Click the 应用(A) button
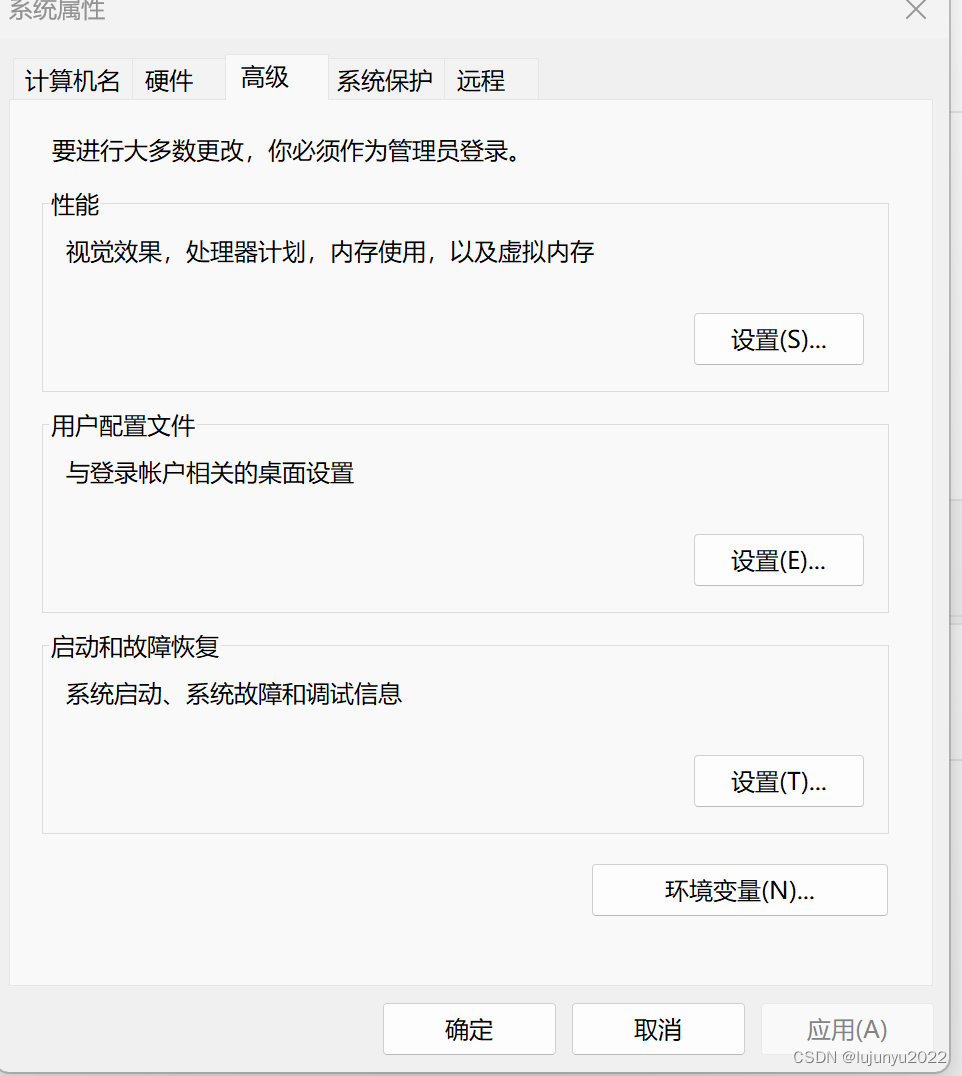Image resolution: width=962 pixels, height=1076 pixels. [x=847, y=1029]
